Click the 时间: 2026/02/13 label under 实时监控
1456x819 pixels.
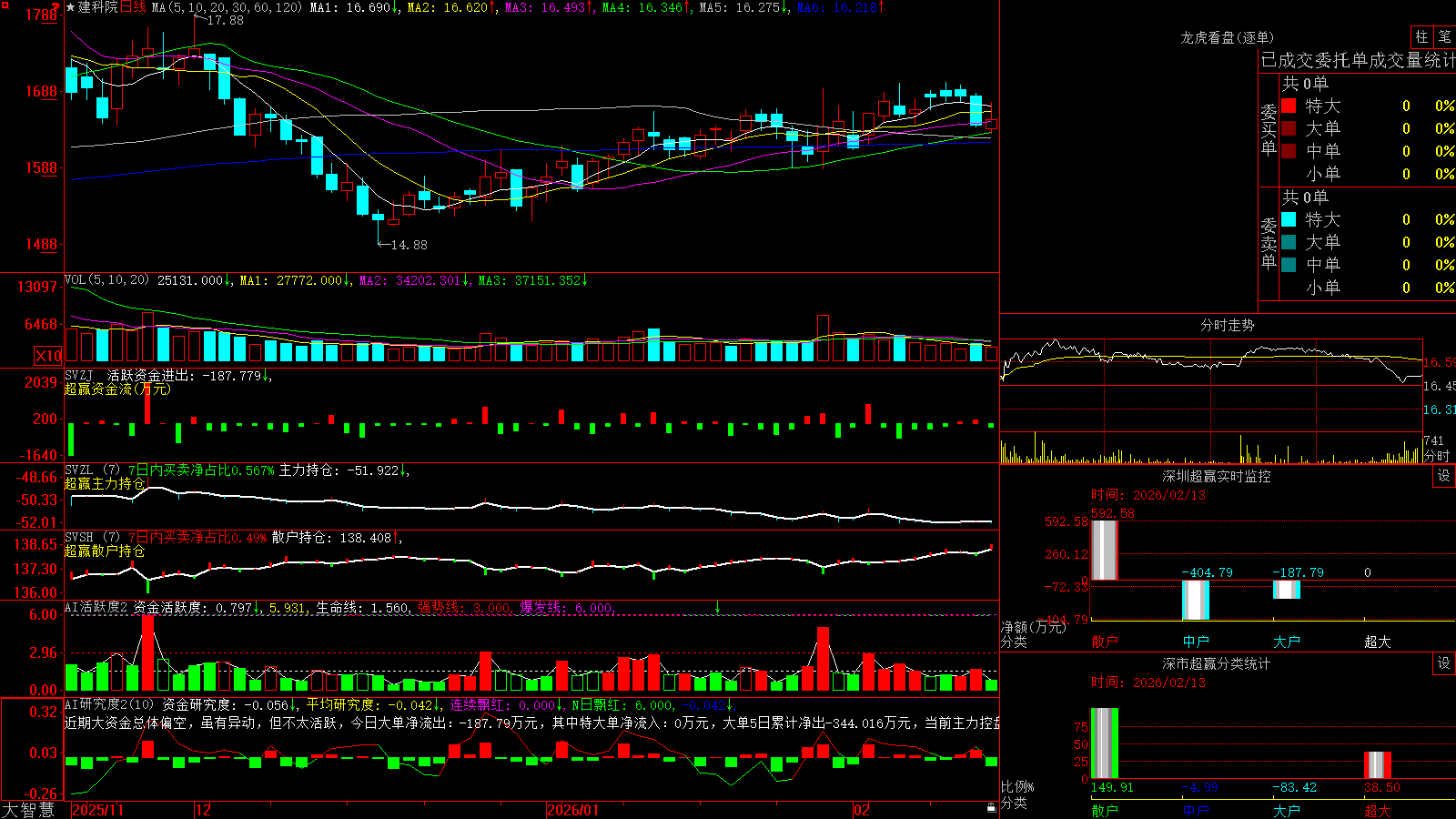pyautogui.click(x=1148, y=495)
